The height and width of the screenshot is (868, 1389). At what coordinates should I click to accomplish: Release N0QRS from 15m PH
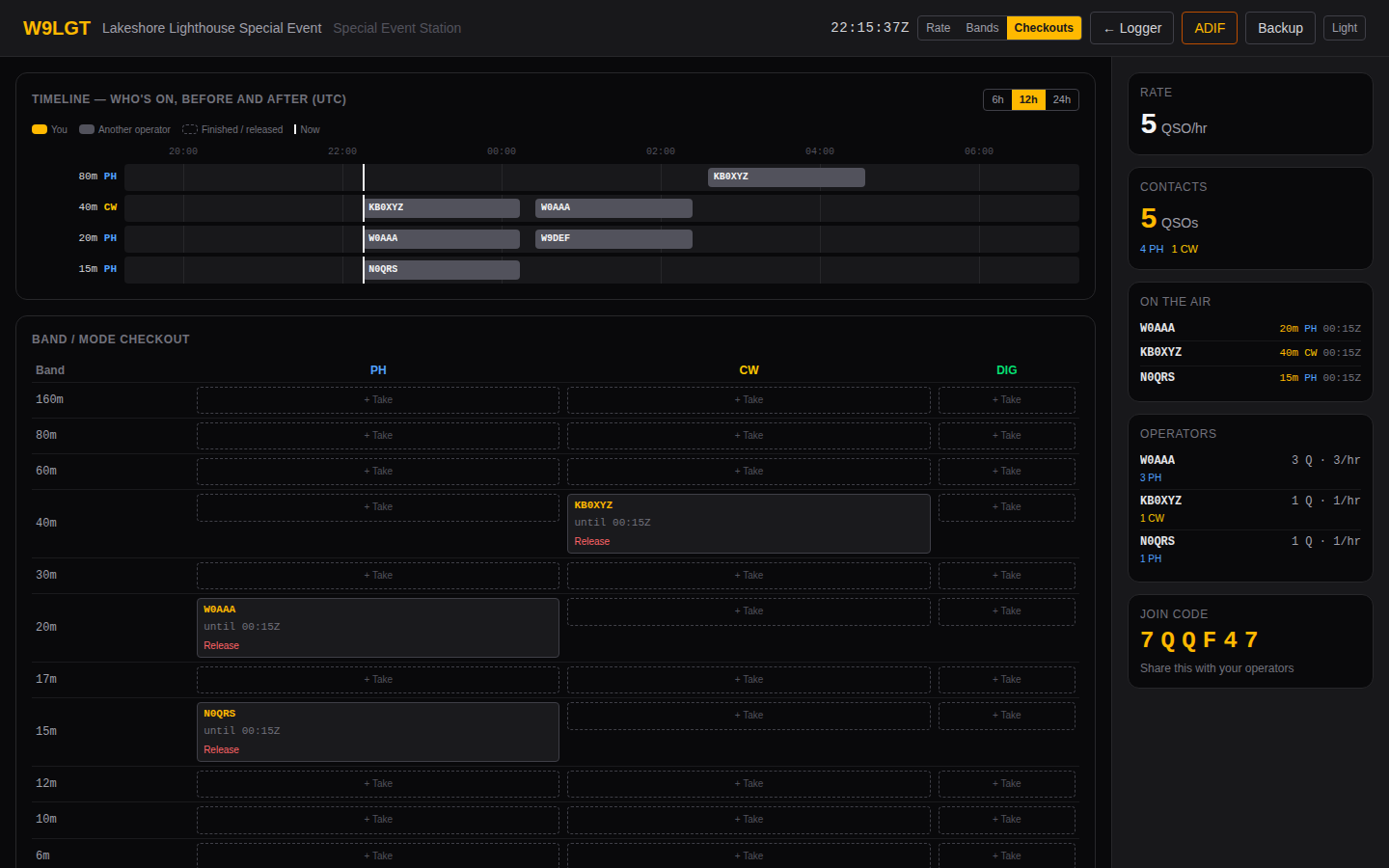tap(222, 750)
